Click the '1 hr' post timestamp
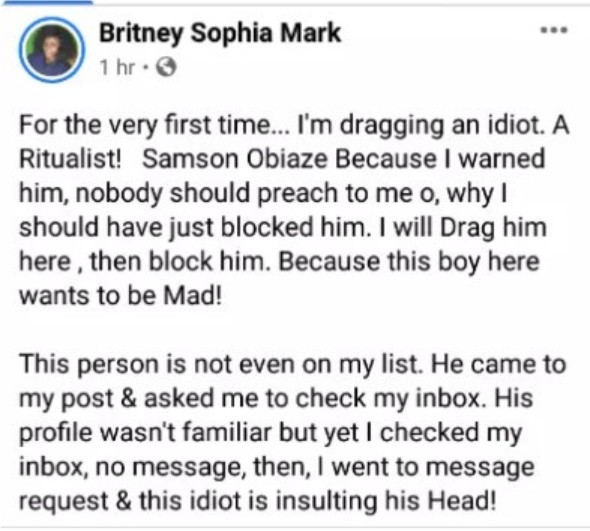Screen dimensions: 590x531 (x=117, y=68)
